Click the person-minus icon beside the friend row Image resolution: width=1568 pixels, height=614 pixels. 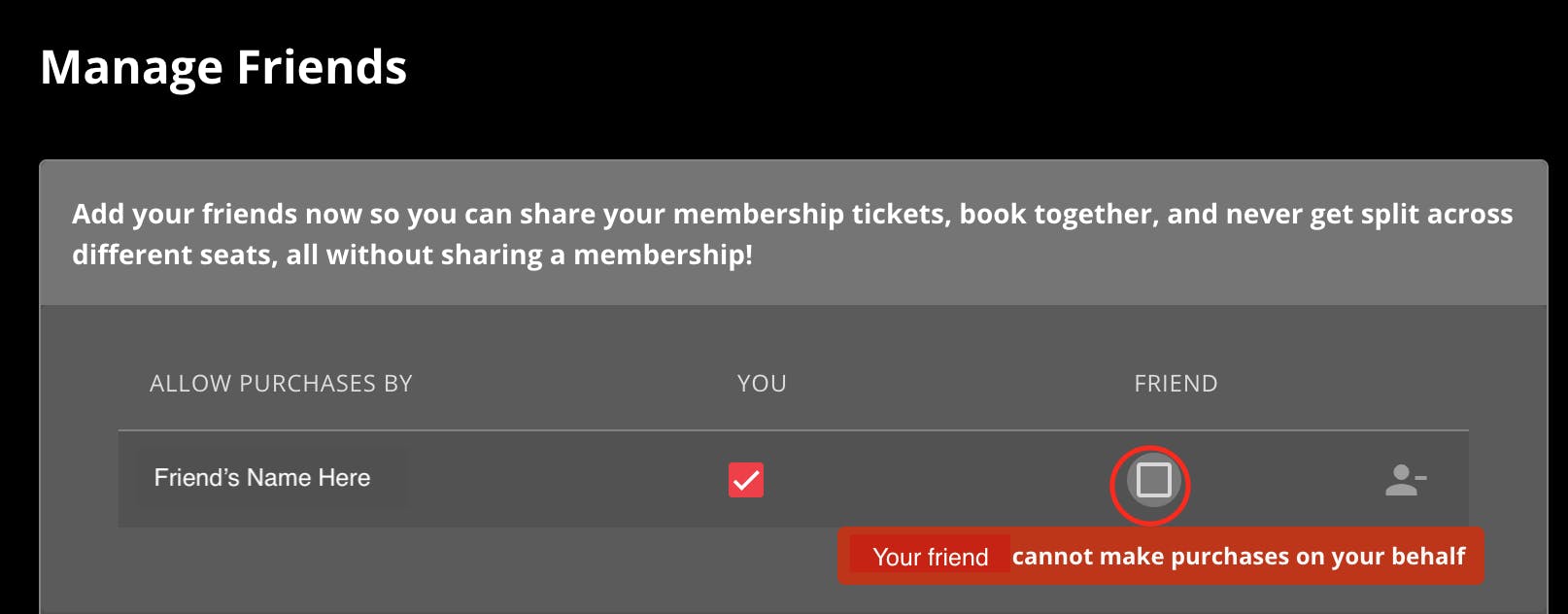[1405, 479]
